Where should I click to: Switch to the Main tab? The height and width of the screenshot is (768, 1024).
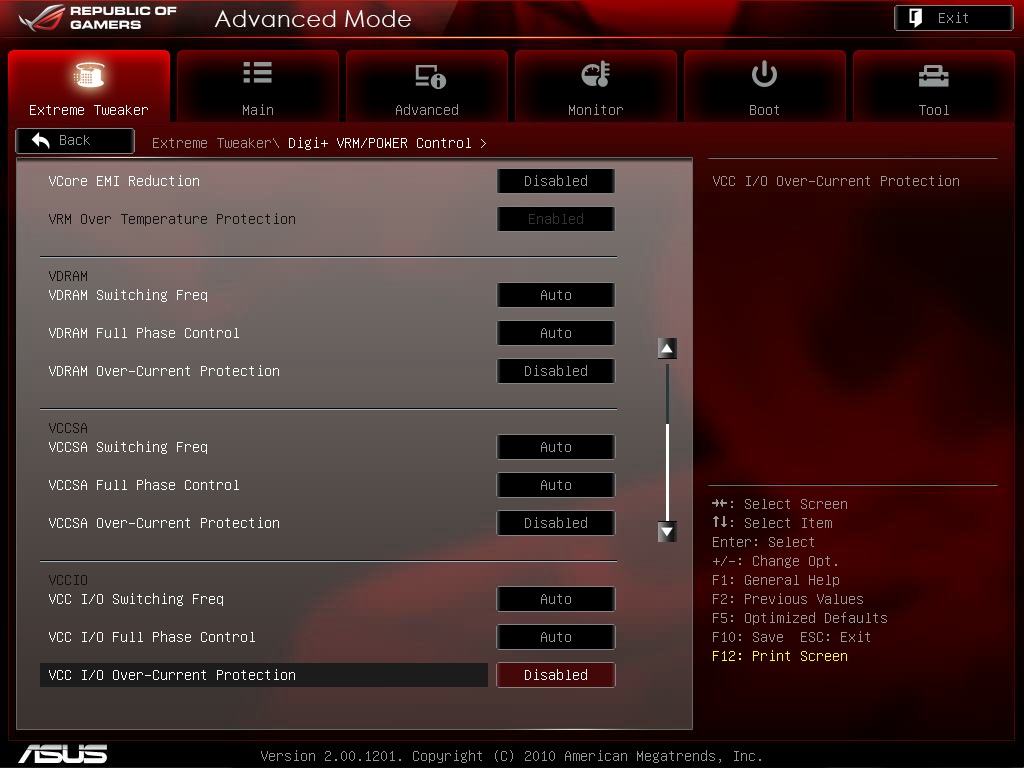(x=257, y=86)
